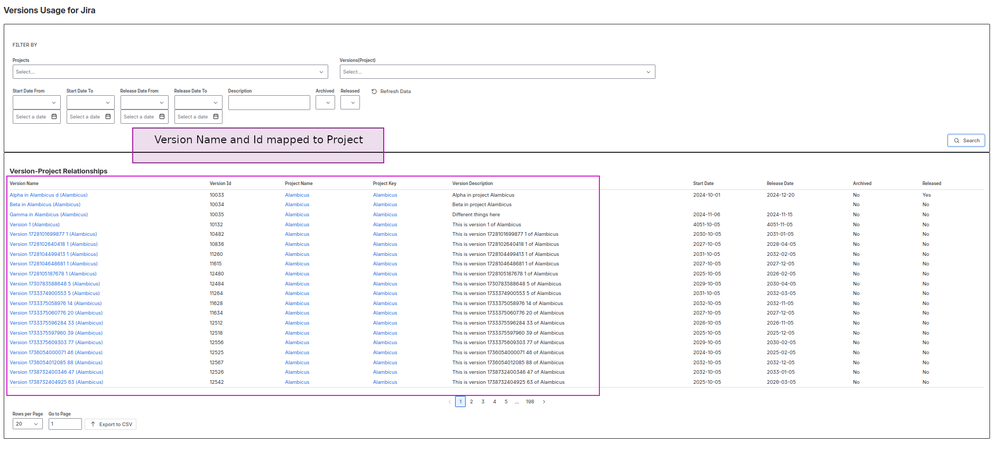Open the Start Date To operator dropdown

[90, 103]
